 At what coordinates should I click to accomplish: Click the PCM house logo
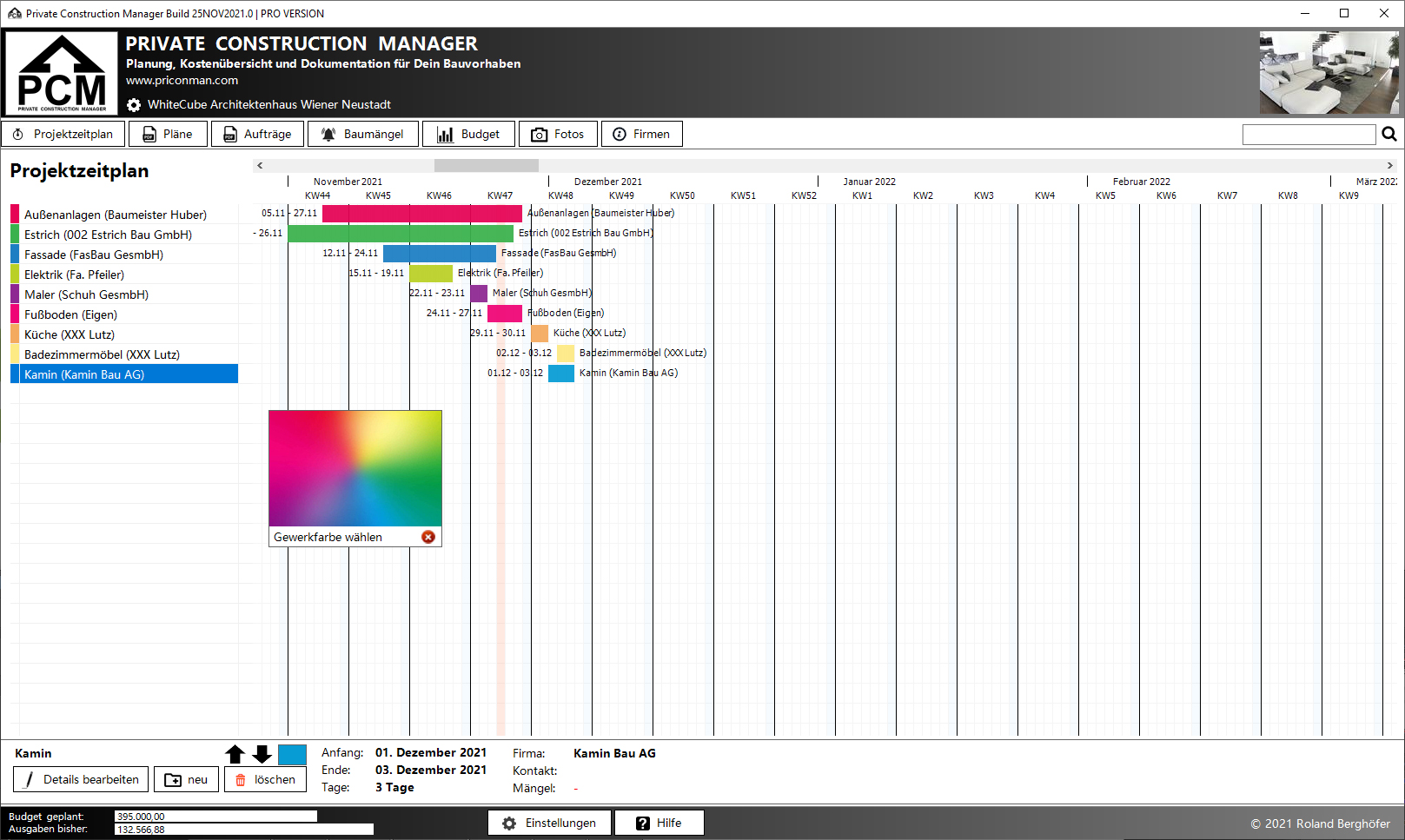62,74
